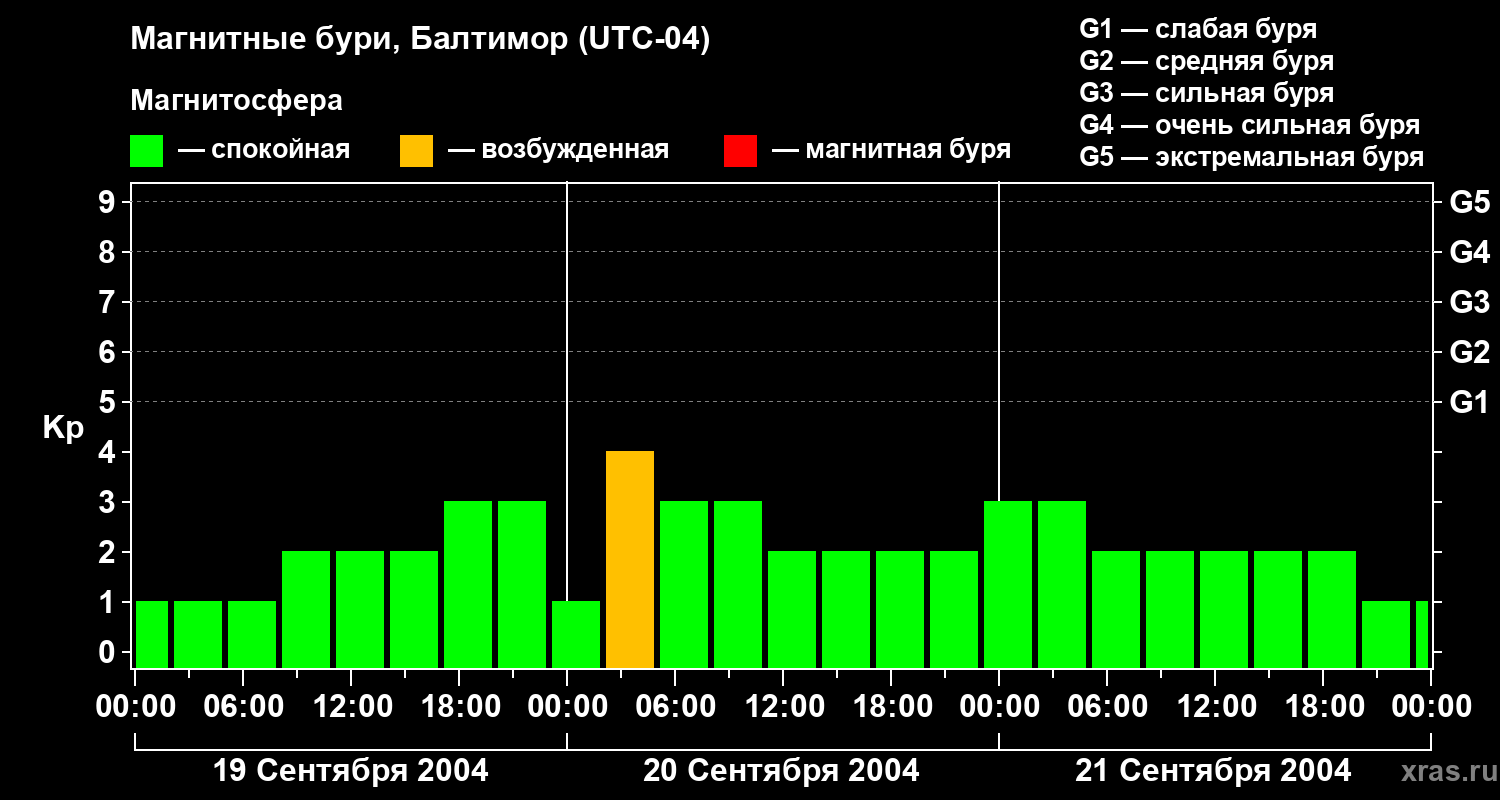Click the '18:00' tick label above '20 Сентября 2004'
This screenshot has width=1500, height=800.
point(891,707)
